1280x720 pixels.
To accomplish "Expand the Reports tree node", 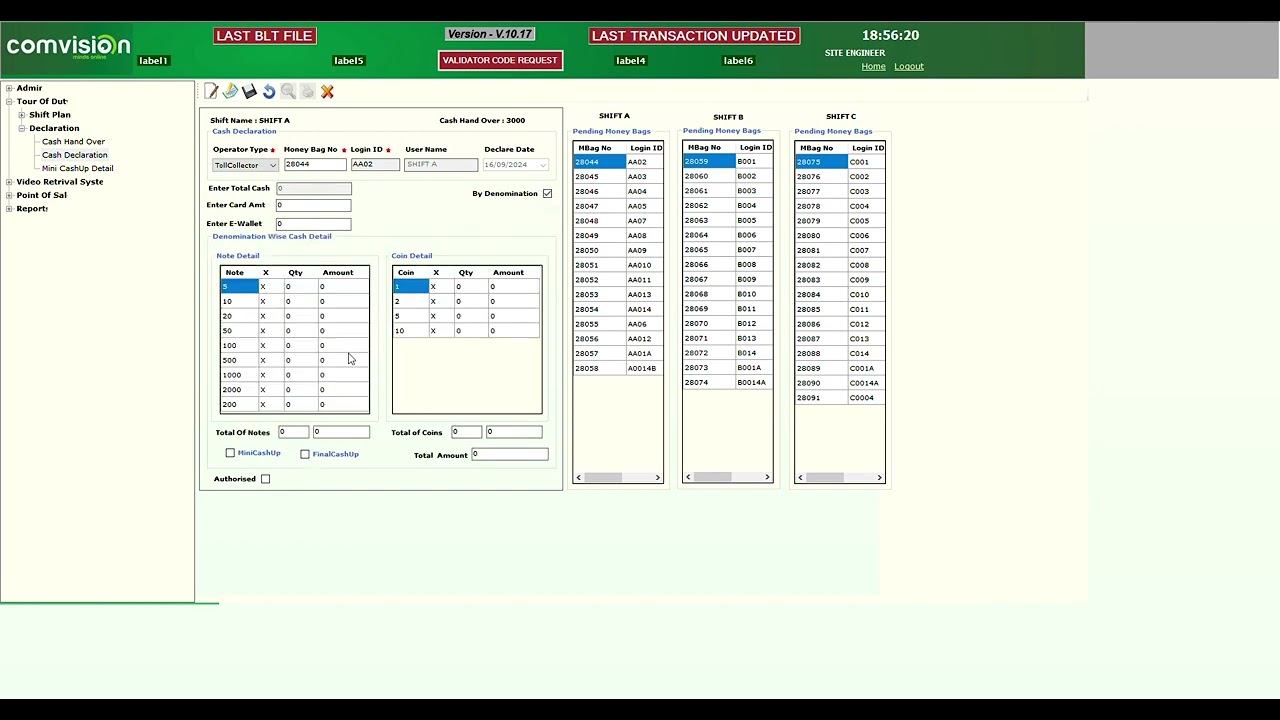I will 9,208.
